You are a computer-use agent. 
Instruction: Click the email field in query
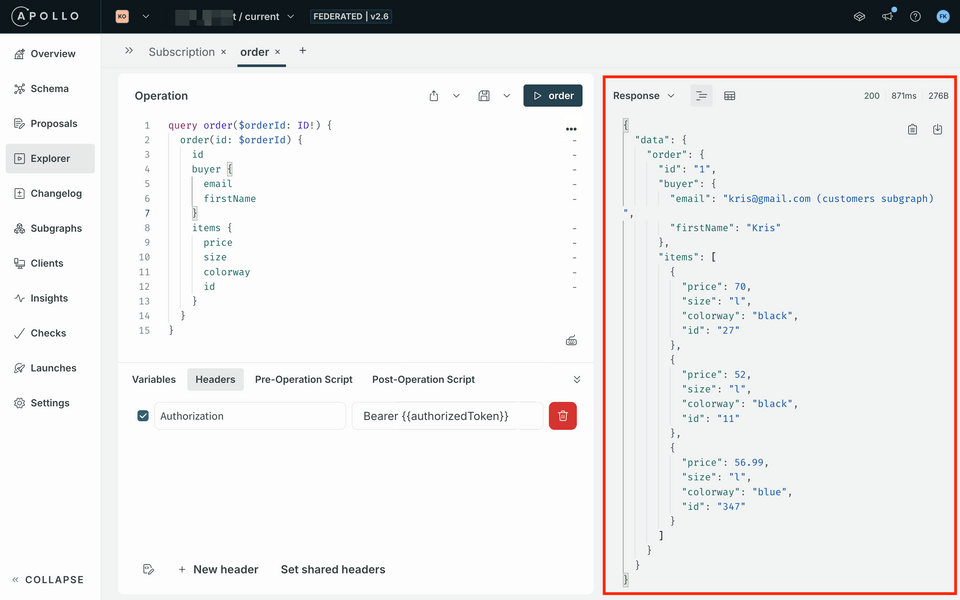click(218, 184)
